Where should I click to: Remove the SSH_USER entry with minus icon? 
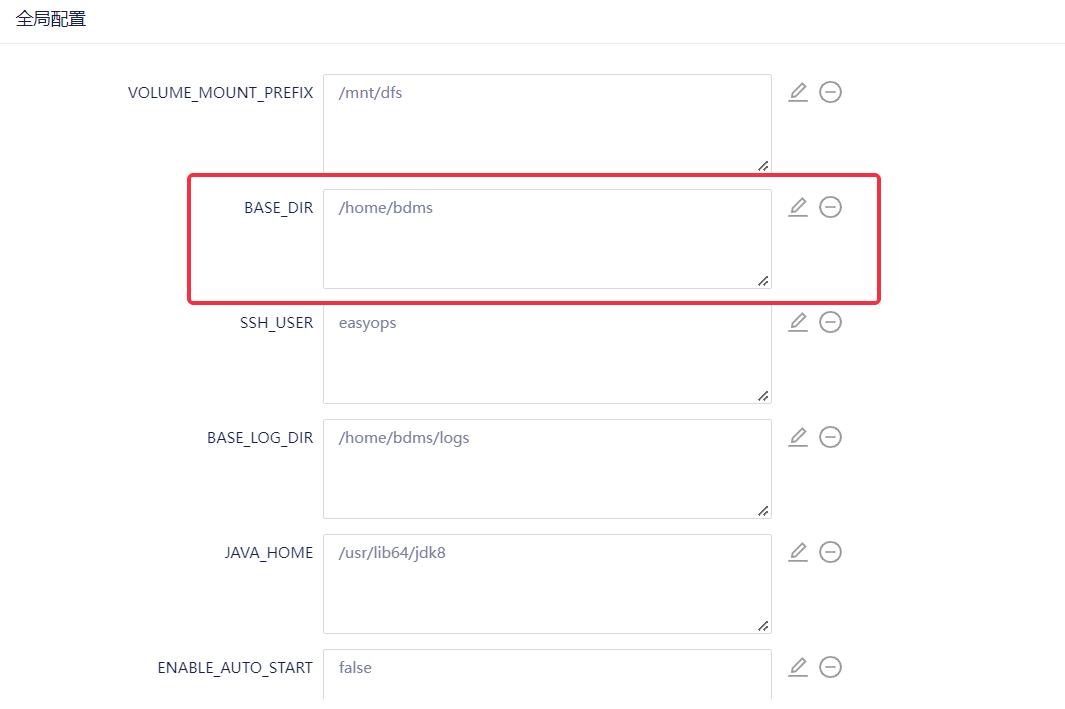pos(830,322)
